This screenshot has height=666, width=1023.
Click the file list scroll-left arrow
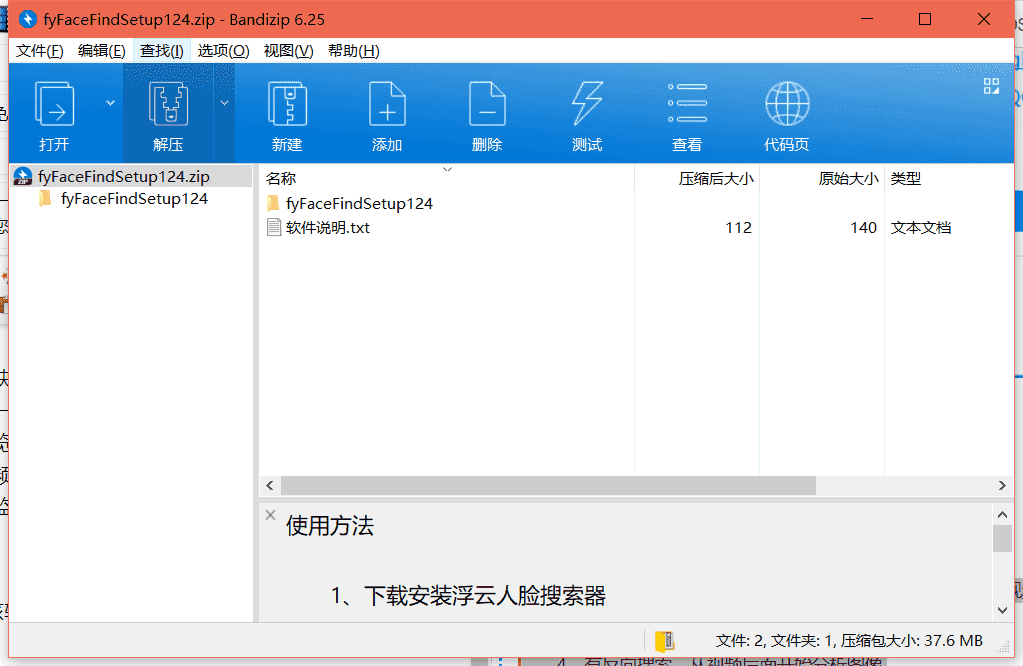(270, 485)
